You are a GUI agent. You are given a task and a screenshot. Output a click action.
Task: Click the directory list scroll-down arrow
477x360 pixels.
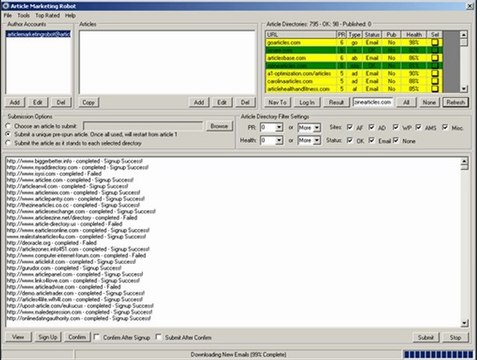tap(464, 89)
